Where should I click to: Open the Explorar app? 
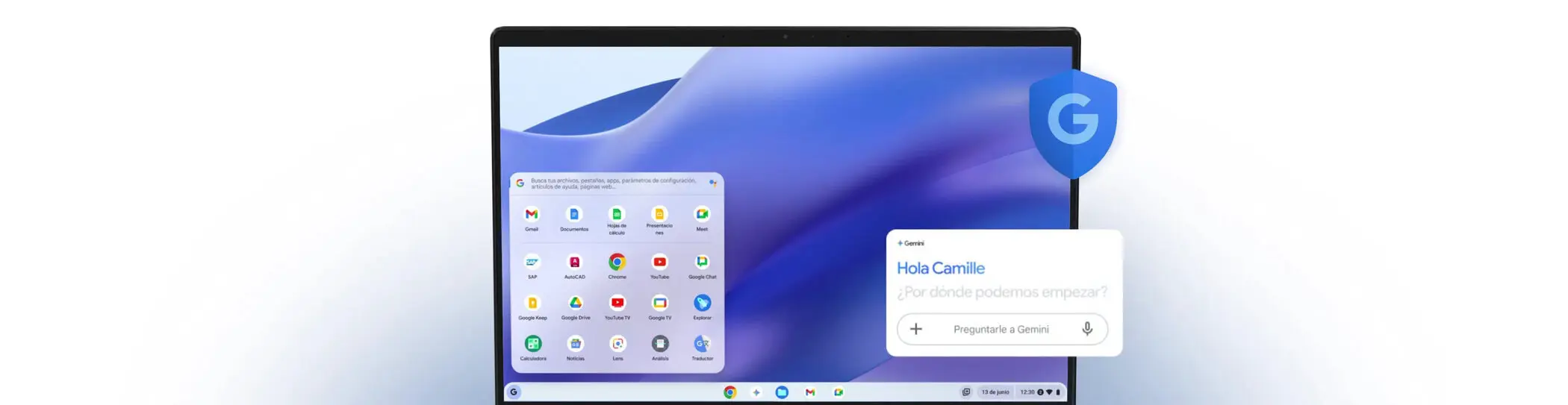(702, 303)
